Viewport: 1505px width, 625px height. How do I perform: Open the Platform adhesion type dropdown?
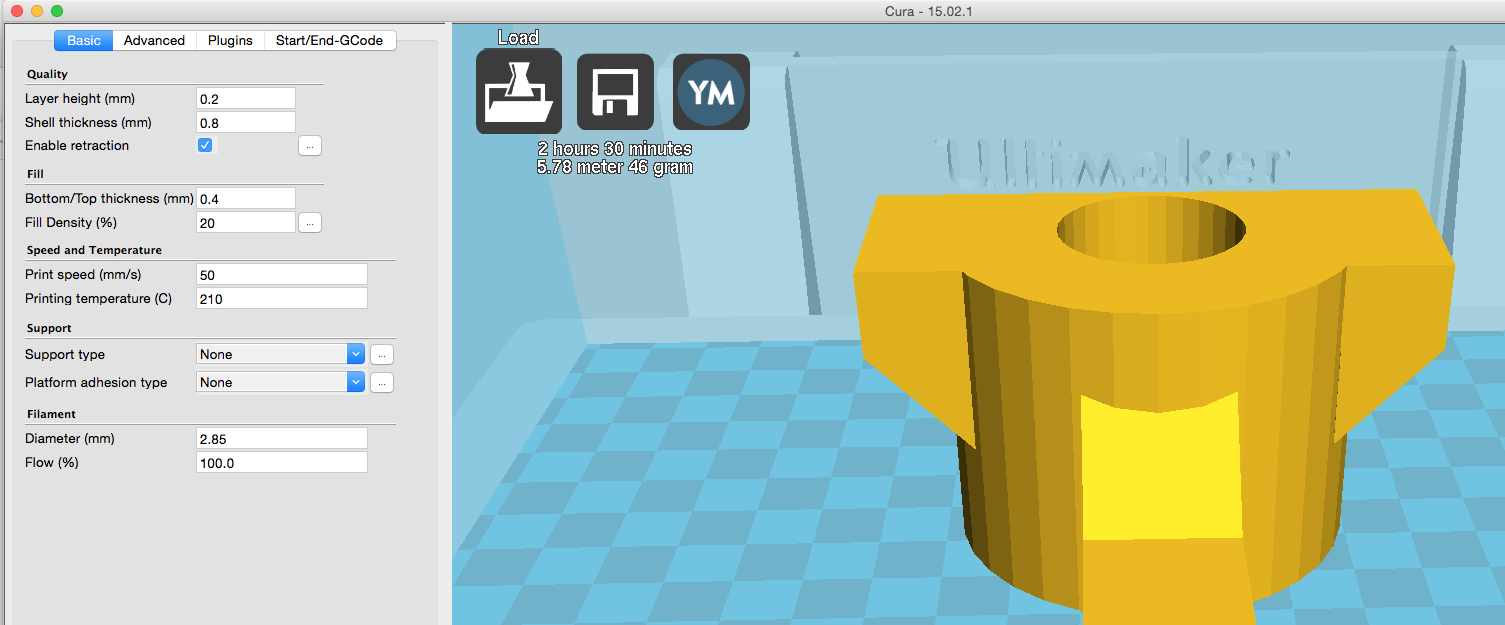pos(280,382)
